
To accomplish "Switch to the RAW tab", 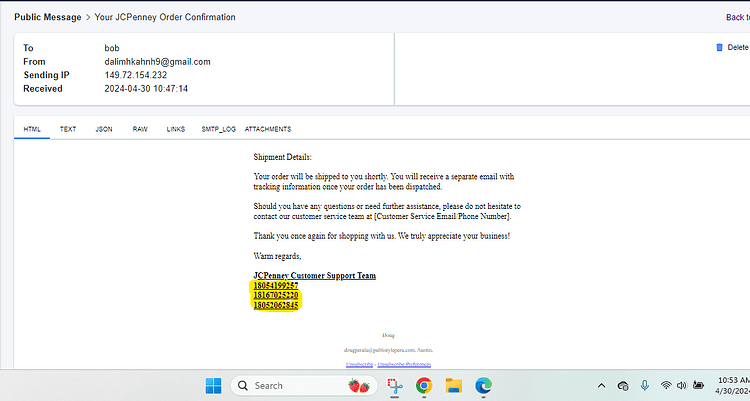I will pyautogui.click(x=140, y=129).
